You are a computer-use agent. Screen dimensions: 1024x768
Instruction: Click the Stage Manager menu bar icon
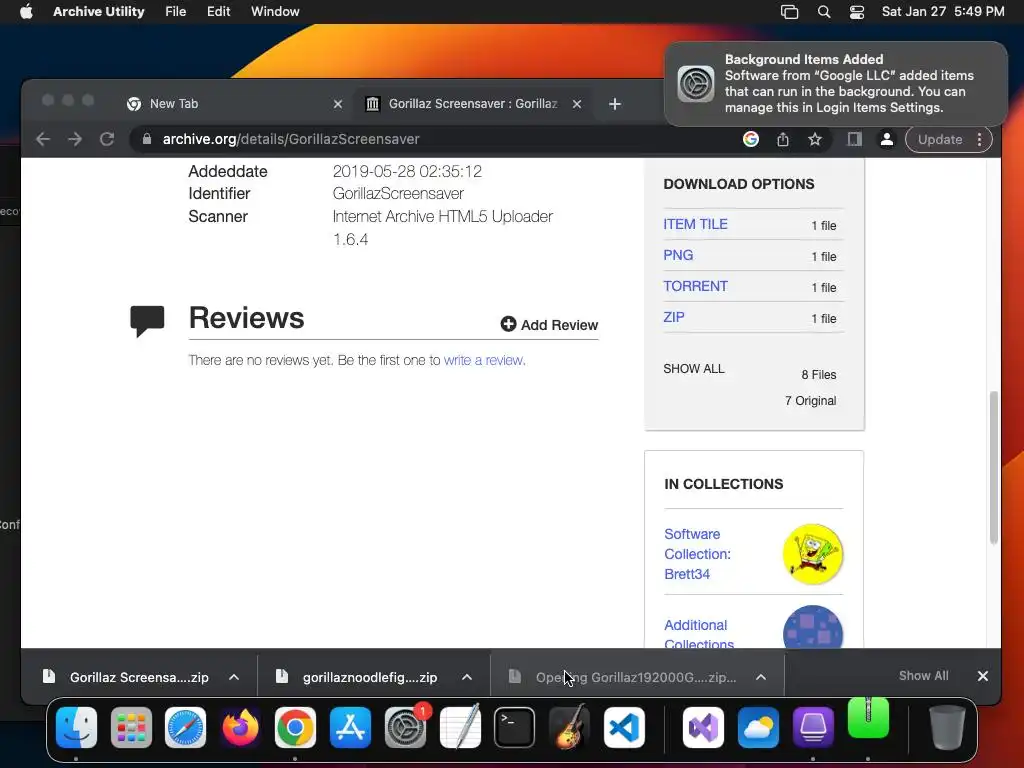click(790, 12)
